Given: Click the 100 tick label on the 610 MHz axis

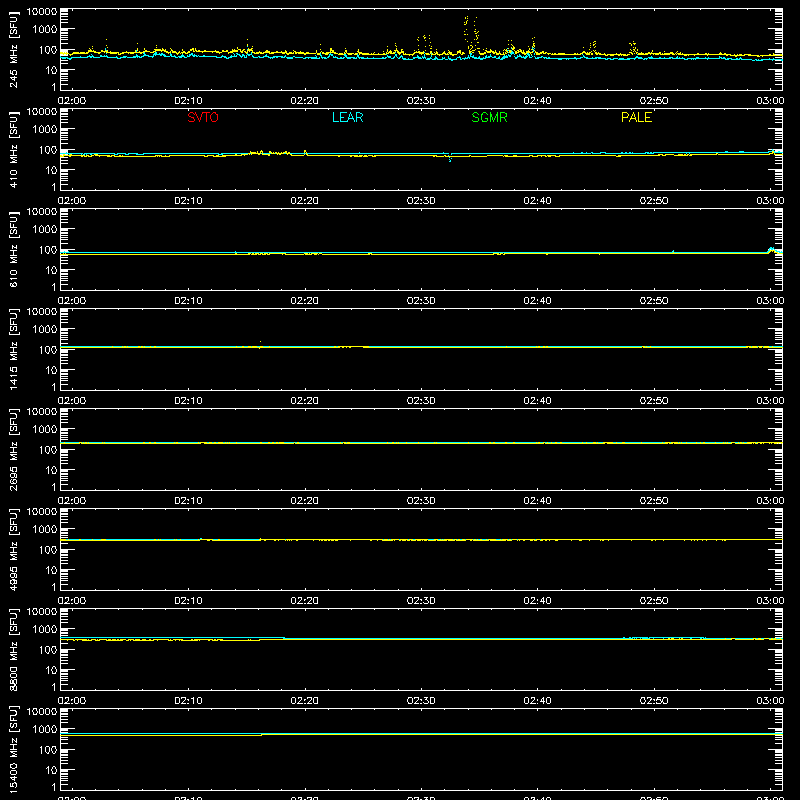Looking at the screenshot, I should [48, 250].
